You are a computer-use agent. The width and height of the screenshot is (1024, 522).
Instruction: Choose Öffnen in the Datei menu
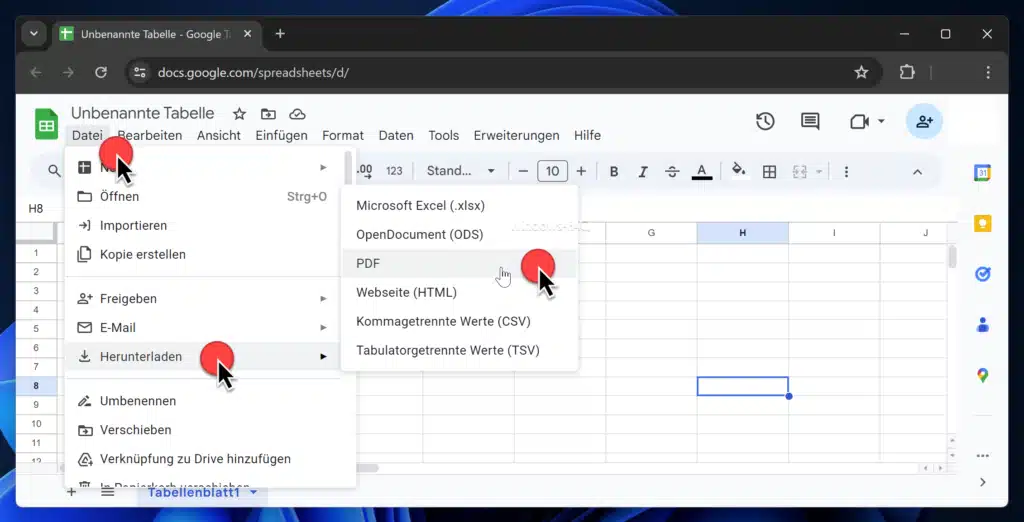[x=203, y=197]
